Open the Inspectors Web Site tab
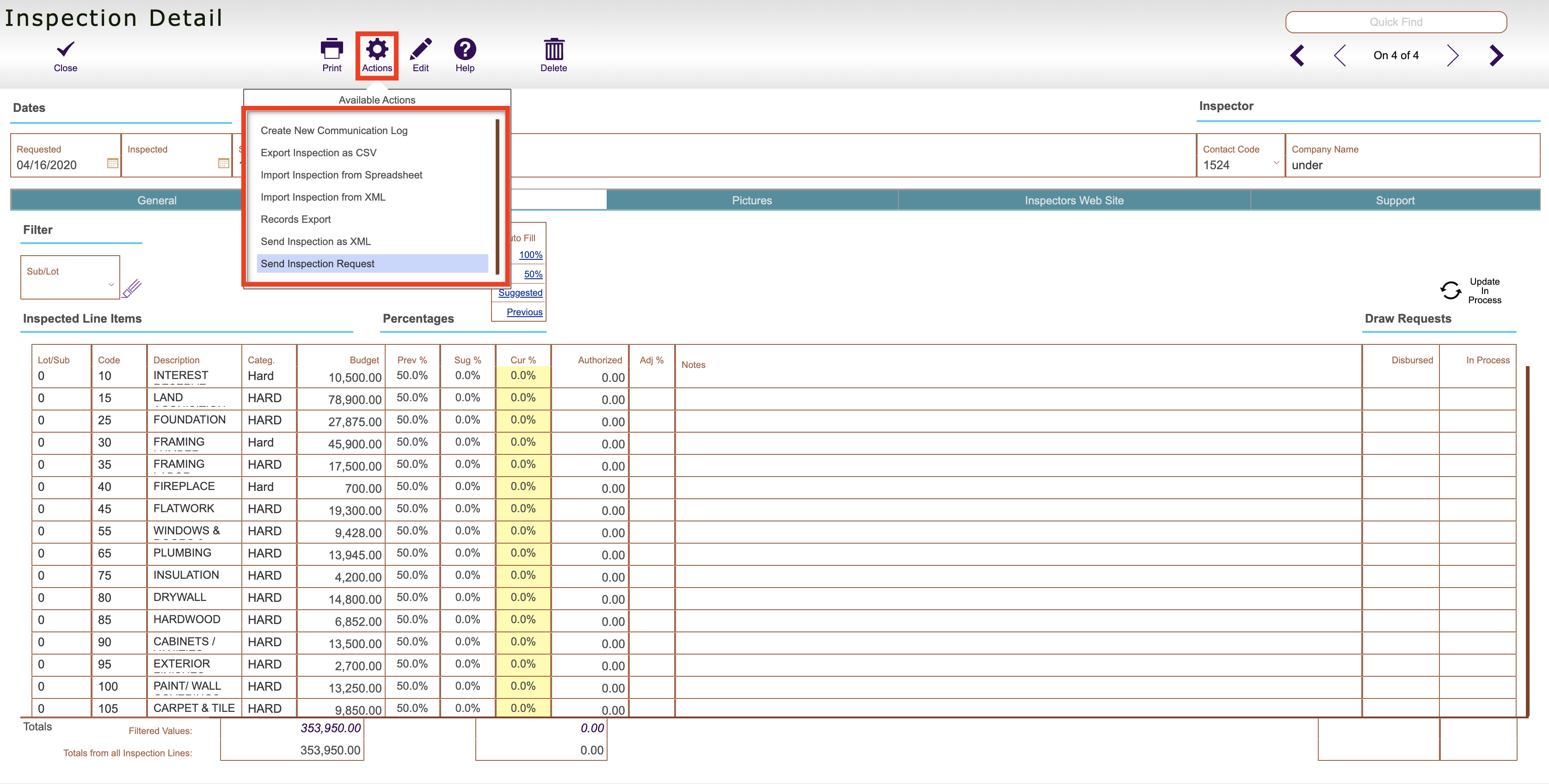The image size is (1549, 784). pyautogui.click(x=1074, y=200)
